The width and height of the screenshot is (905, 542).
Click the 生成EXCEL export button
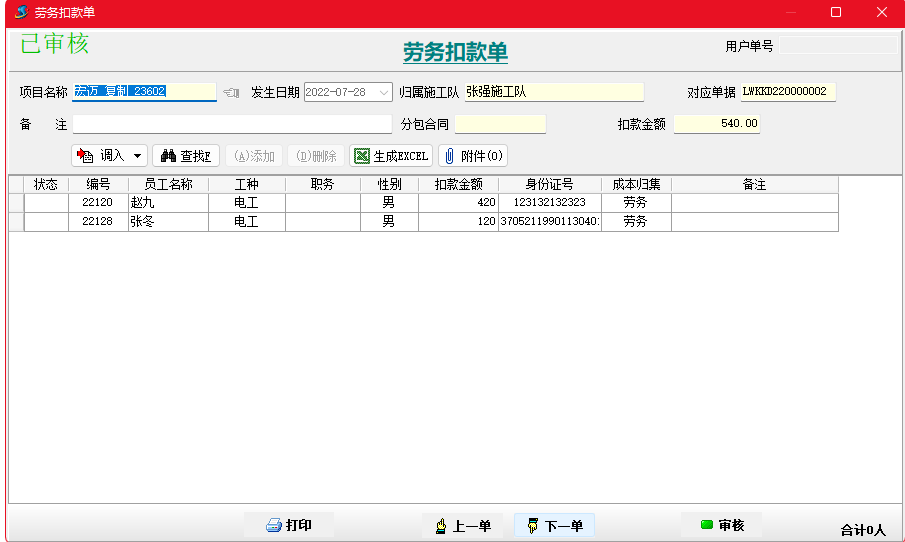[391, 156]
